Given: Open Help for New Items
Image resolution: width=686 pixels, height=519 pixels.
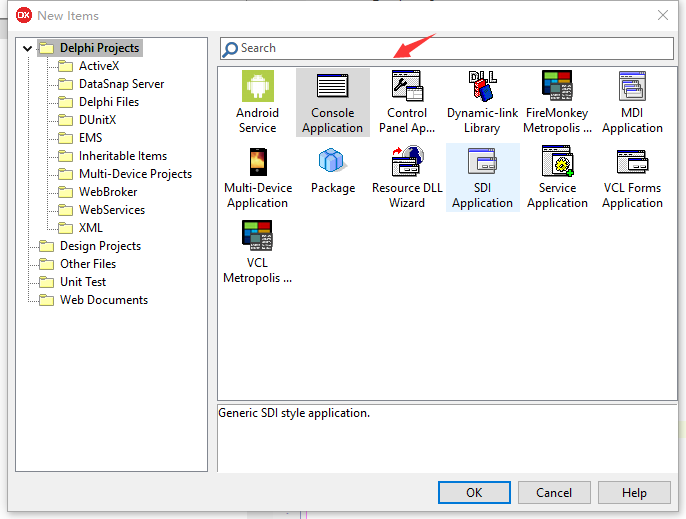Looking at the screenshot, I should [x=634, y=493].
